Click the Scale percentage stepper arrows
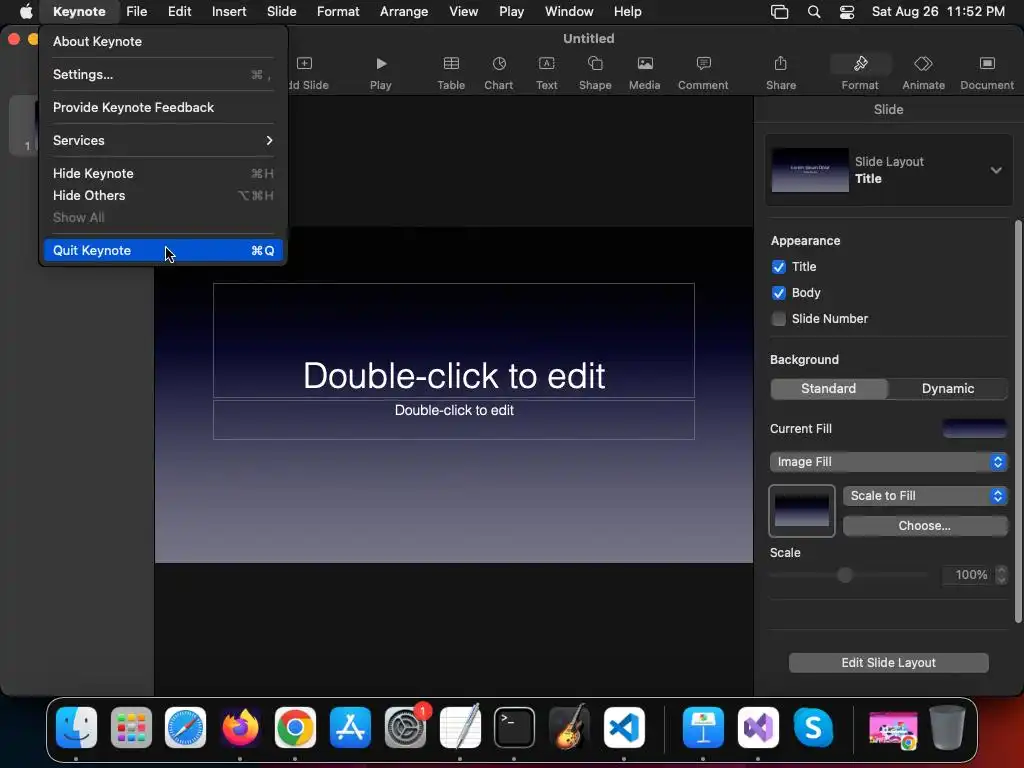This screenshot has height=768, width=1024. 1001,575
